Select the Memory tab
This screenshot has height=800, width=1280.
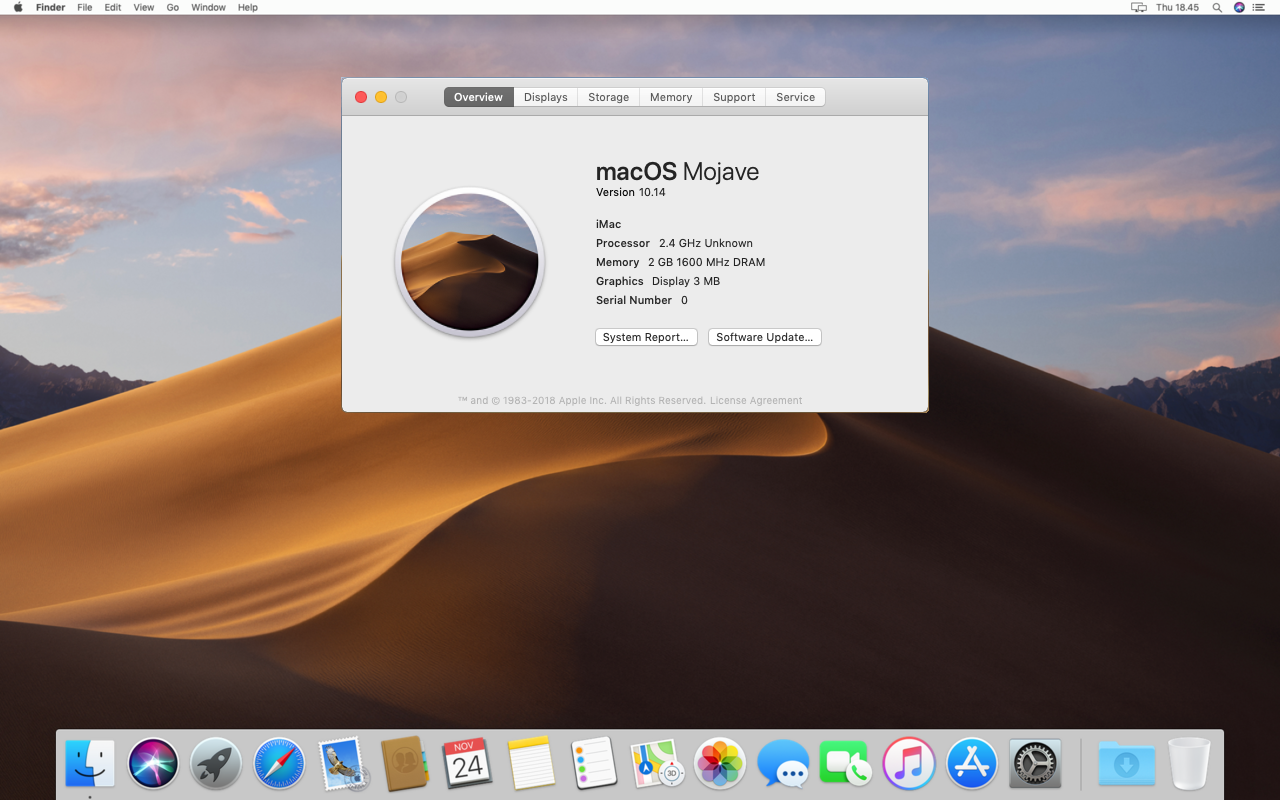point(670,96)
